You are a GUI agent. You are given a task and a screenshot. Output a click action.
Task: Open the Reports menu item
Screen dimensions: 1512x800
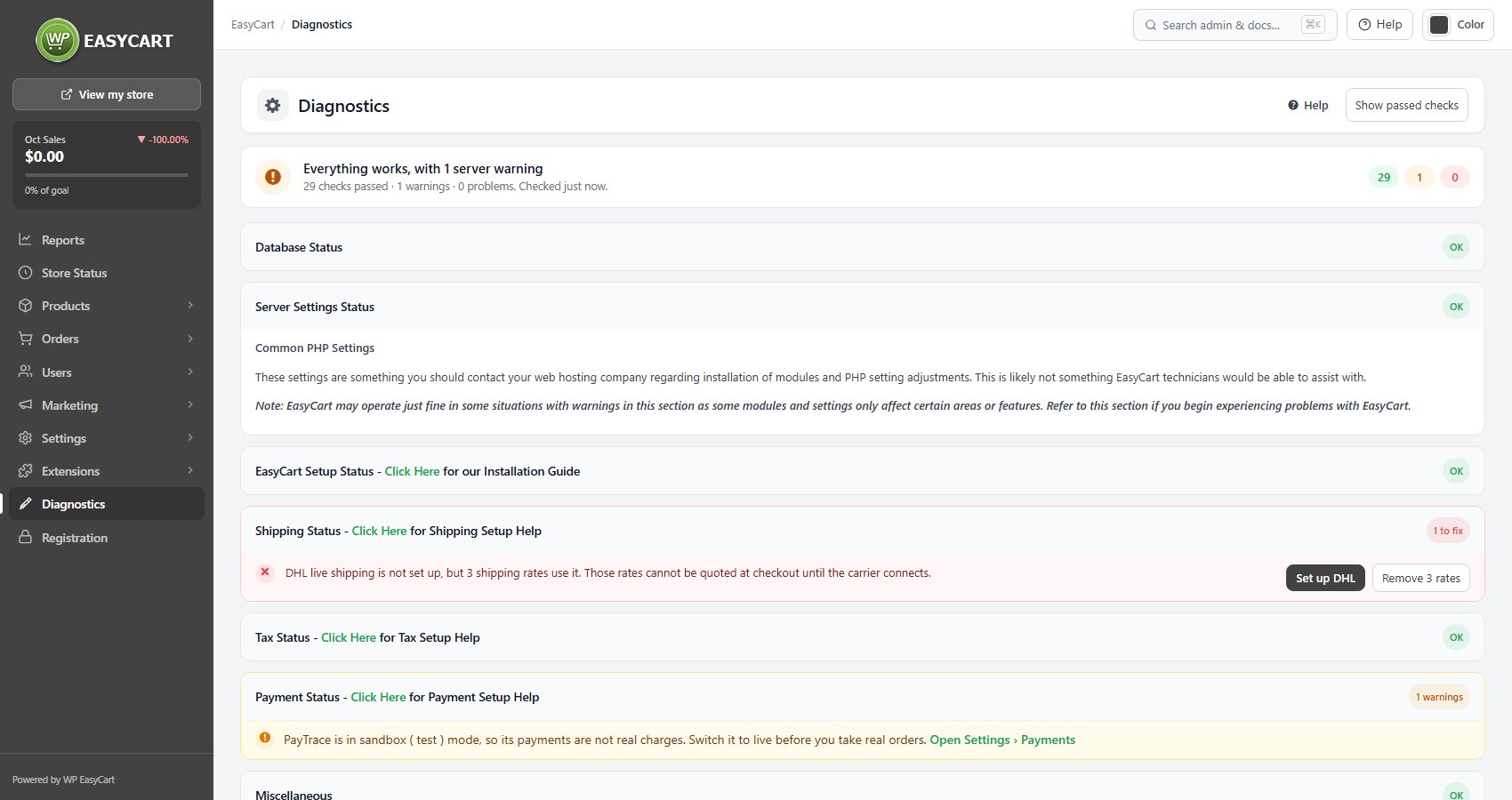(x=107, y=240)
